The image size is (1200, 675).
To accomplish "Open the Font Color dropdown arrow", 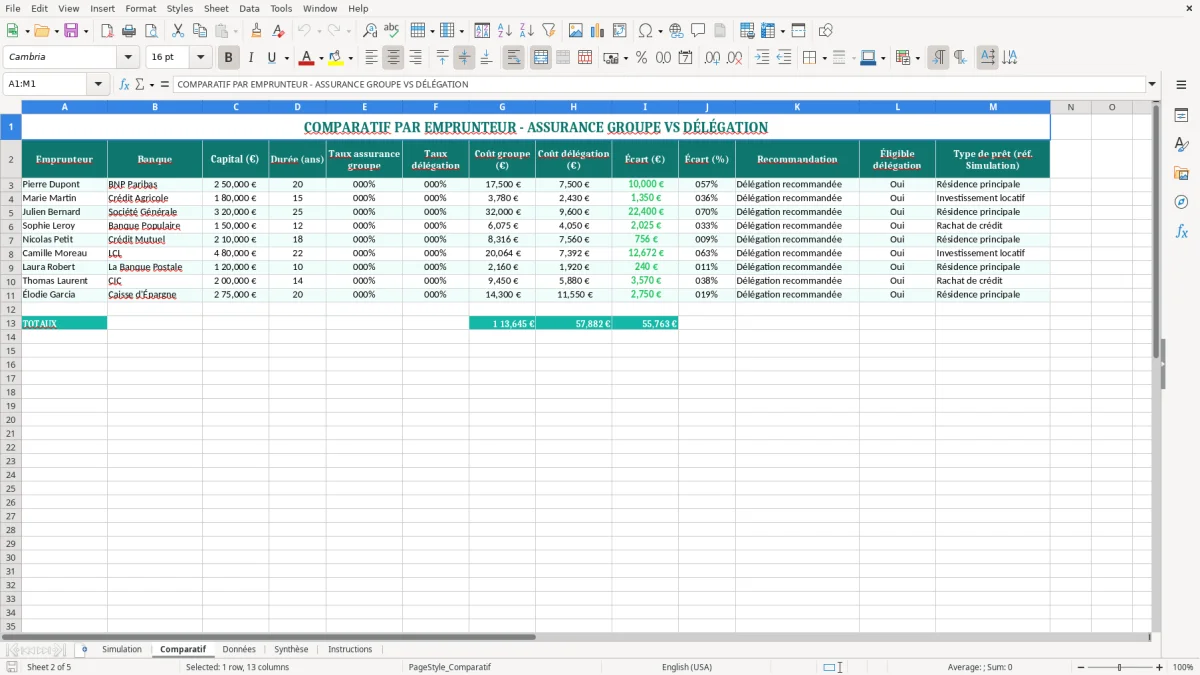I will [x=321, y=58].
